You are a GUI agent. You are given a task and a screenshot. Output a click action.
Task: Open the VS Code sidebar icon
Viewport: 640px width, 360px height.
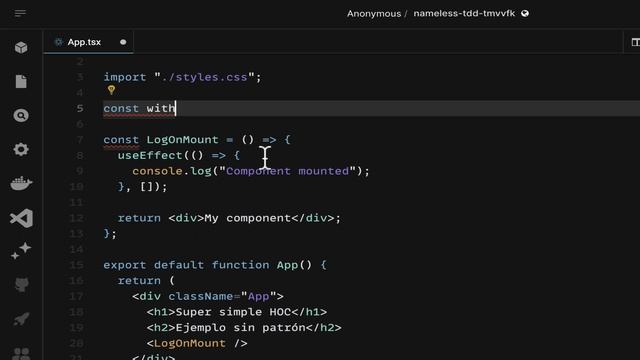click(x=22, y=218)
